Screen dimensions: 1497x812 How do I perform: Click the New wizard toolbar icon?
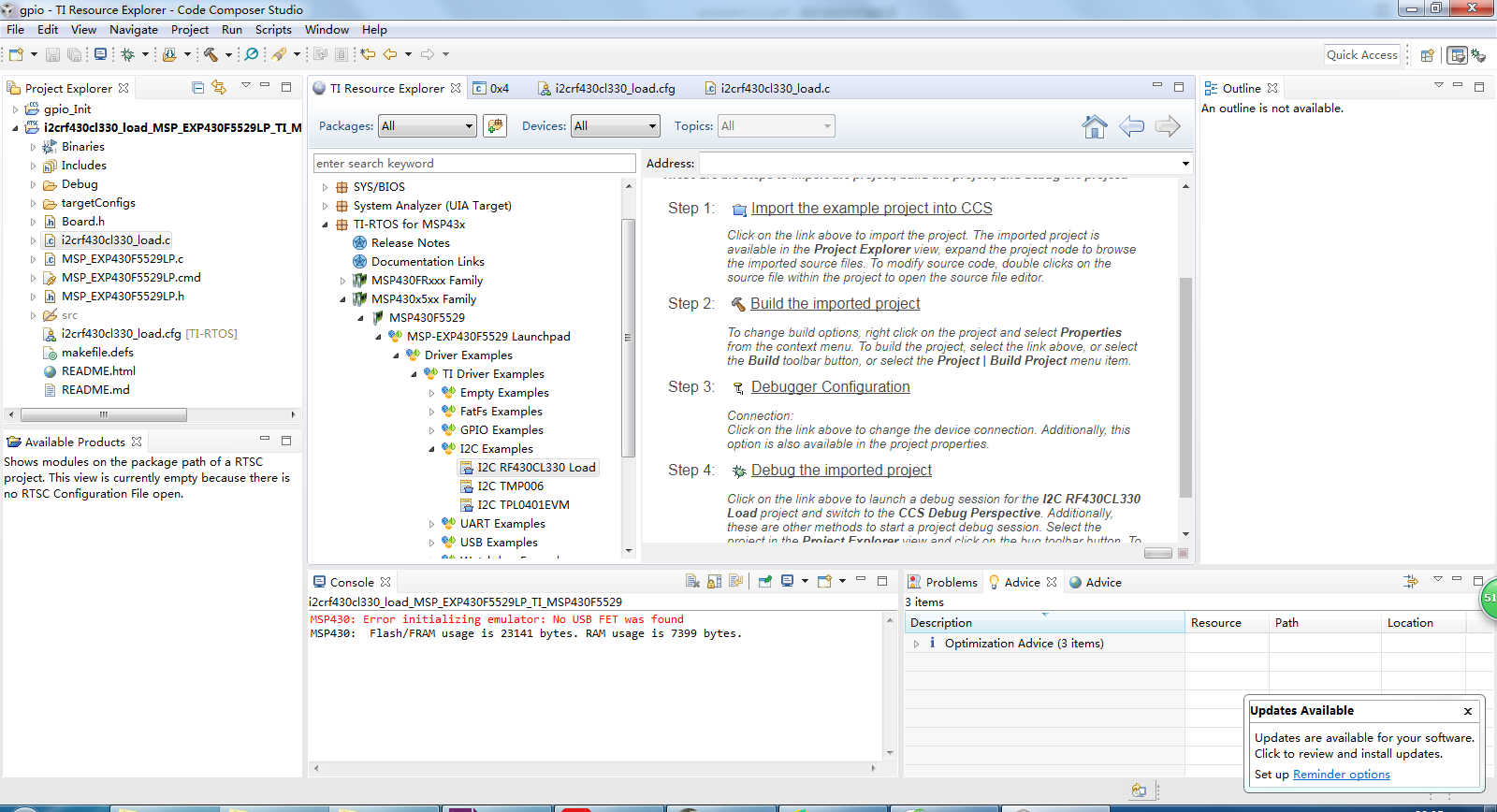pyautogui.click(x=16, y=54)
